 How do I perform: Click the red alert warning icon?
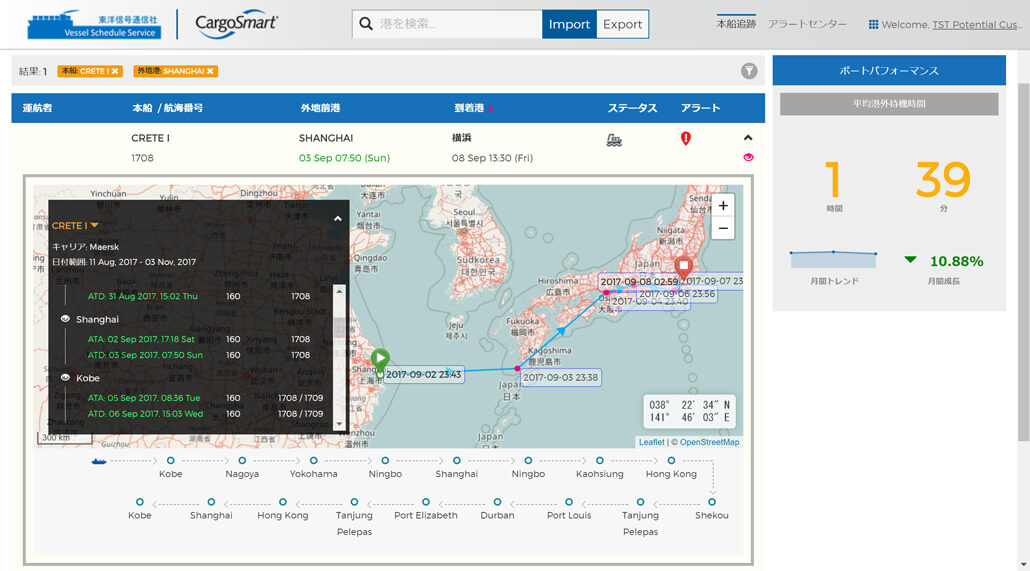685,139
